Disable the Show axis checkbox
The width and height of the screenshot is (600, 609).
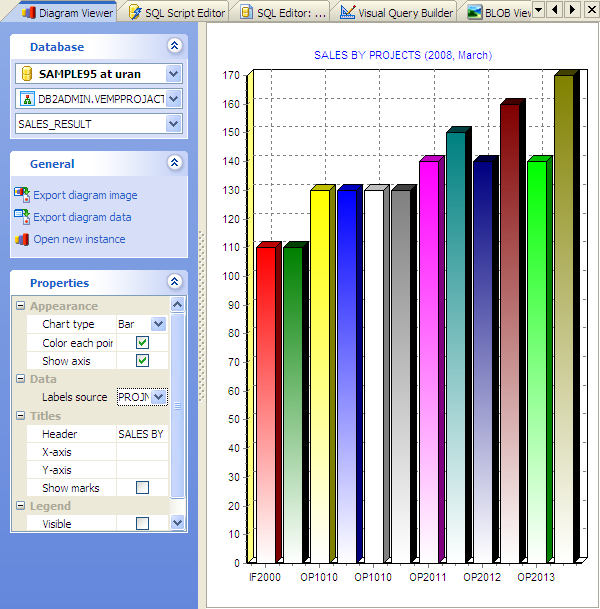(x=142, y=361)
